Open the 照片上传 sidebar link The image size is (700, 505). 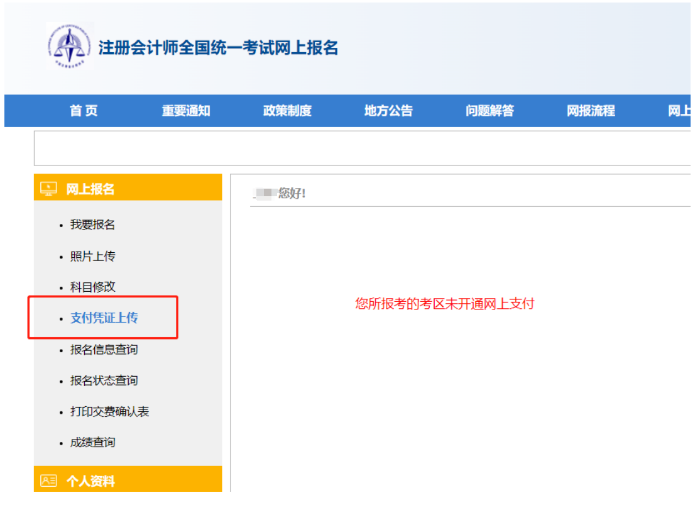pos(92,256)
